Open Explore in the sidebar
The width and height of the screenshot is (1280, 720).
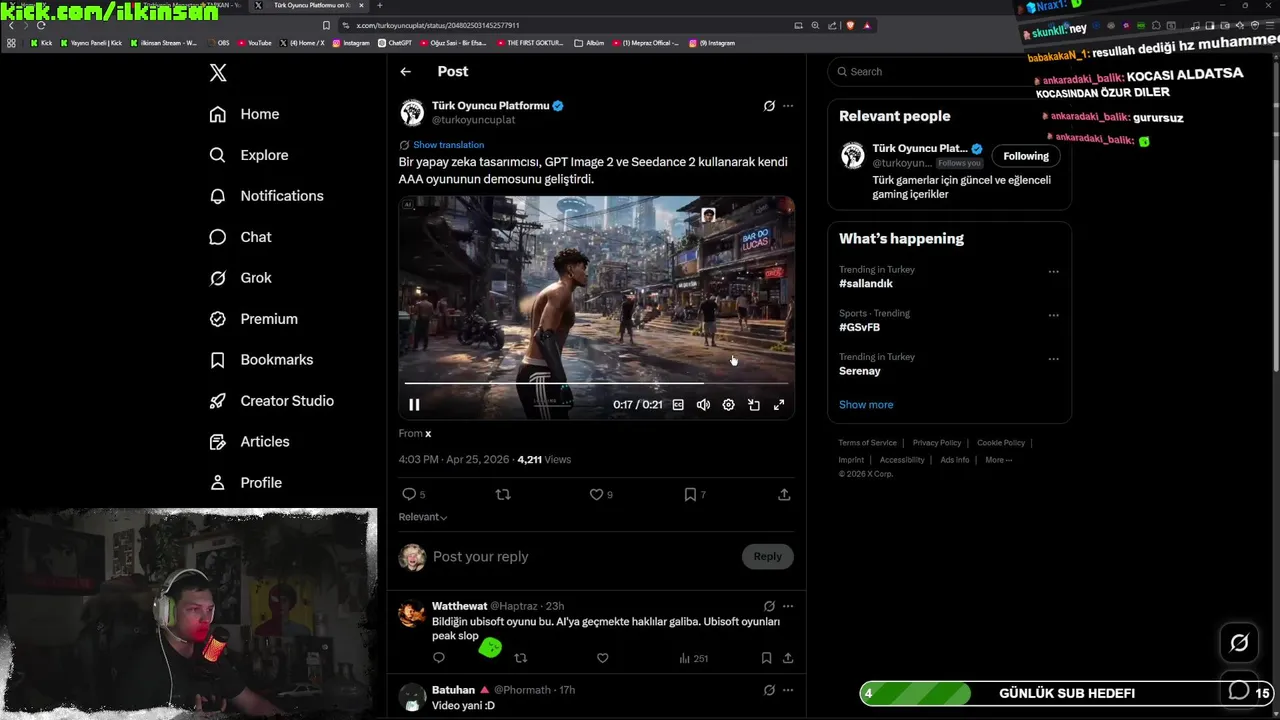248,155
